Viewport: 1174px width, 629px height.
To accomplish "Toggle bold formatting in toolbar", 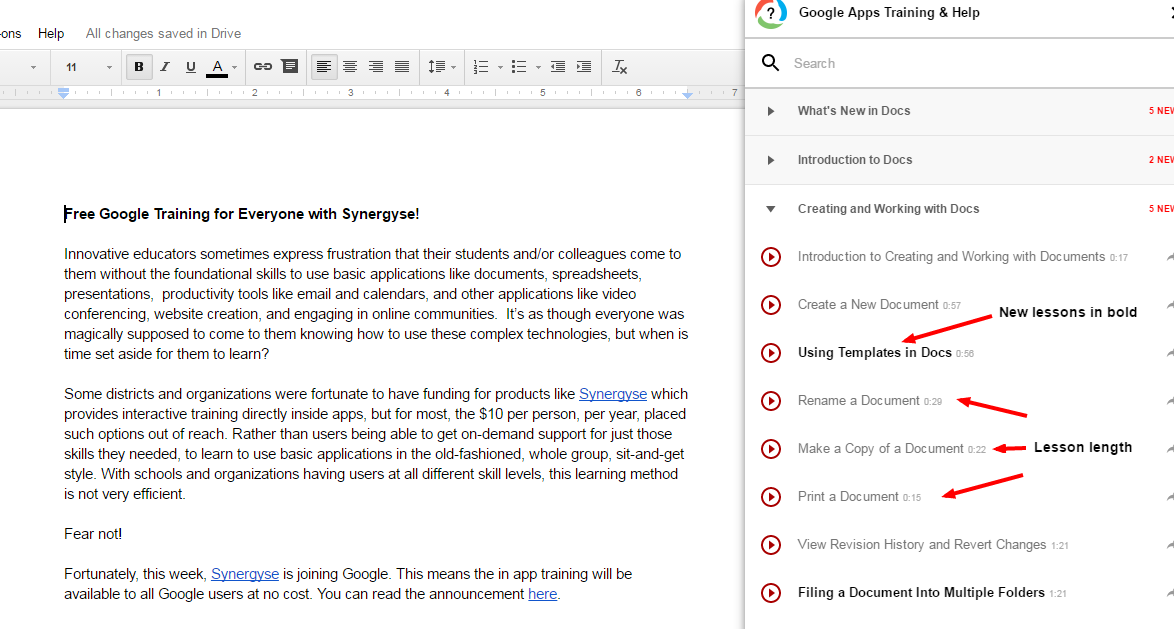I will click(x=139, y=67).
